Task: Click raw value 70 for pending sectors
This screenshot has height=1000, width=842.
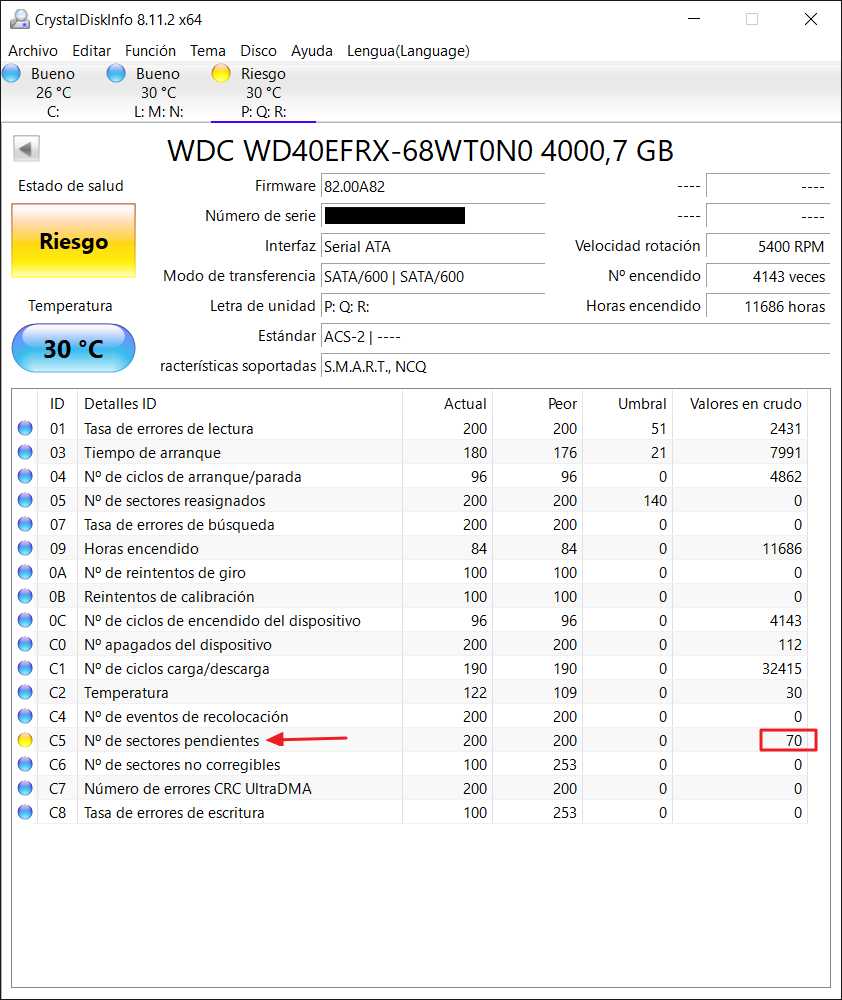Action: (794, 740)
